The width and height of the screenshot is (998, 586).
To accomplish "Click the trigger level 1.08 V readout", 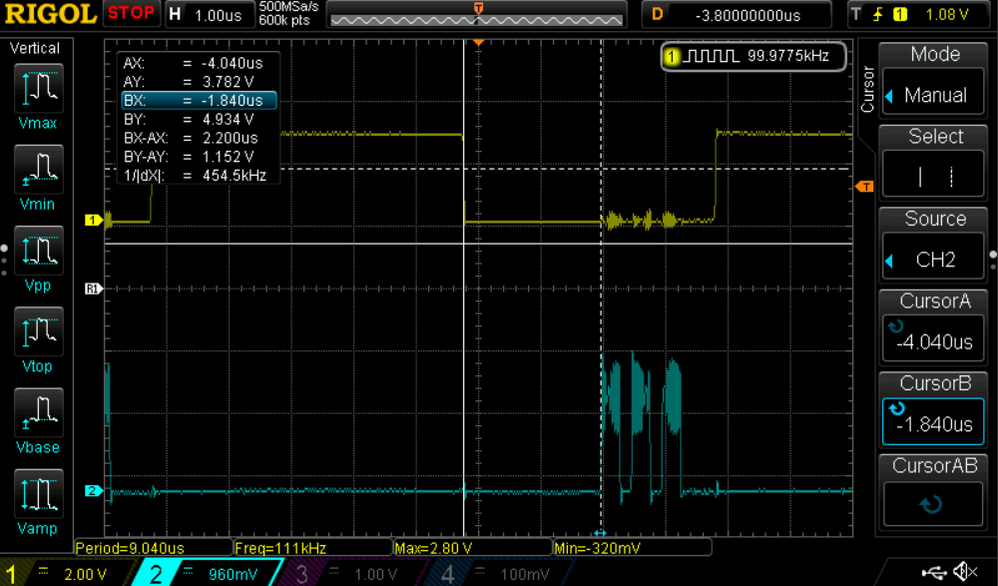I will (x=946, y=14).
